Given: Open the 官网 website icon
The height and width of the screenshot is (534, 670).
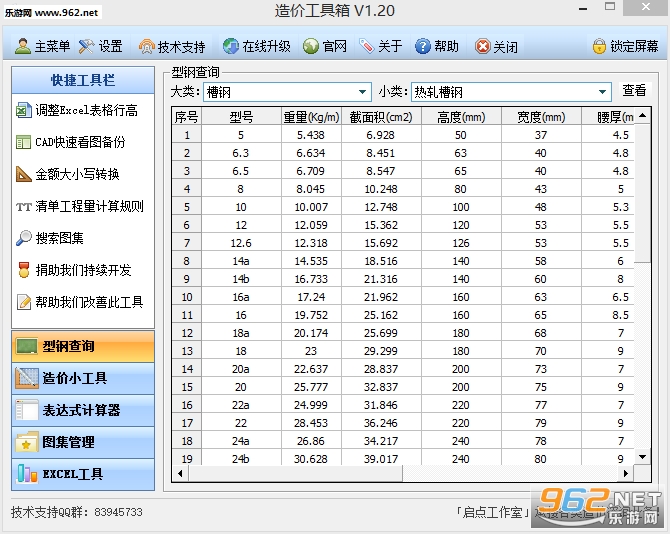Looking at the screenshot, I should coord(311,46).
